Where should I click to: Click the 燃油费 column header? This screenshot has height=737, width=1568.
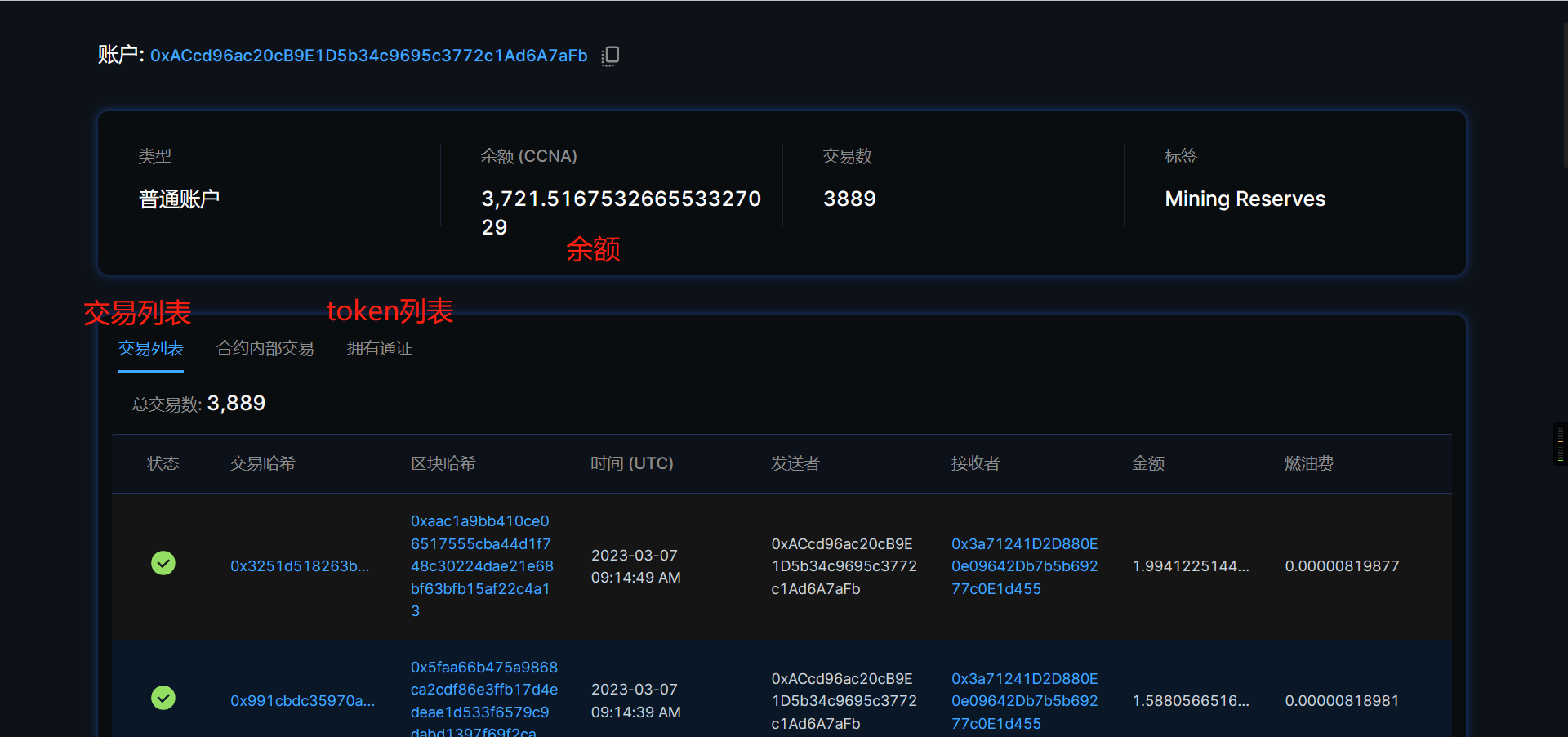point(1308,464)
